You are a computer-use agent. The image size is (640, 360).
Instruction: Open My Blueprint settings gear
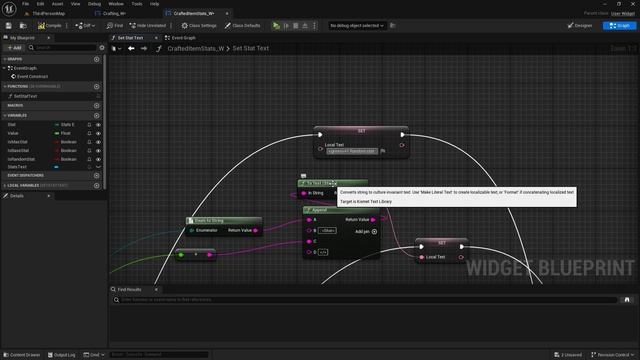click(102, 48)
